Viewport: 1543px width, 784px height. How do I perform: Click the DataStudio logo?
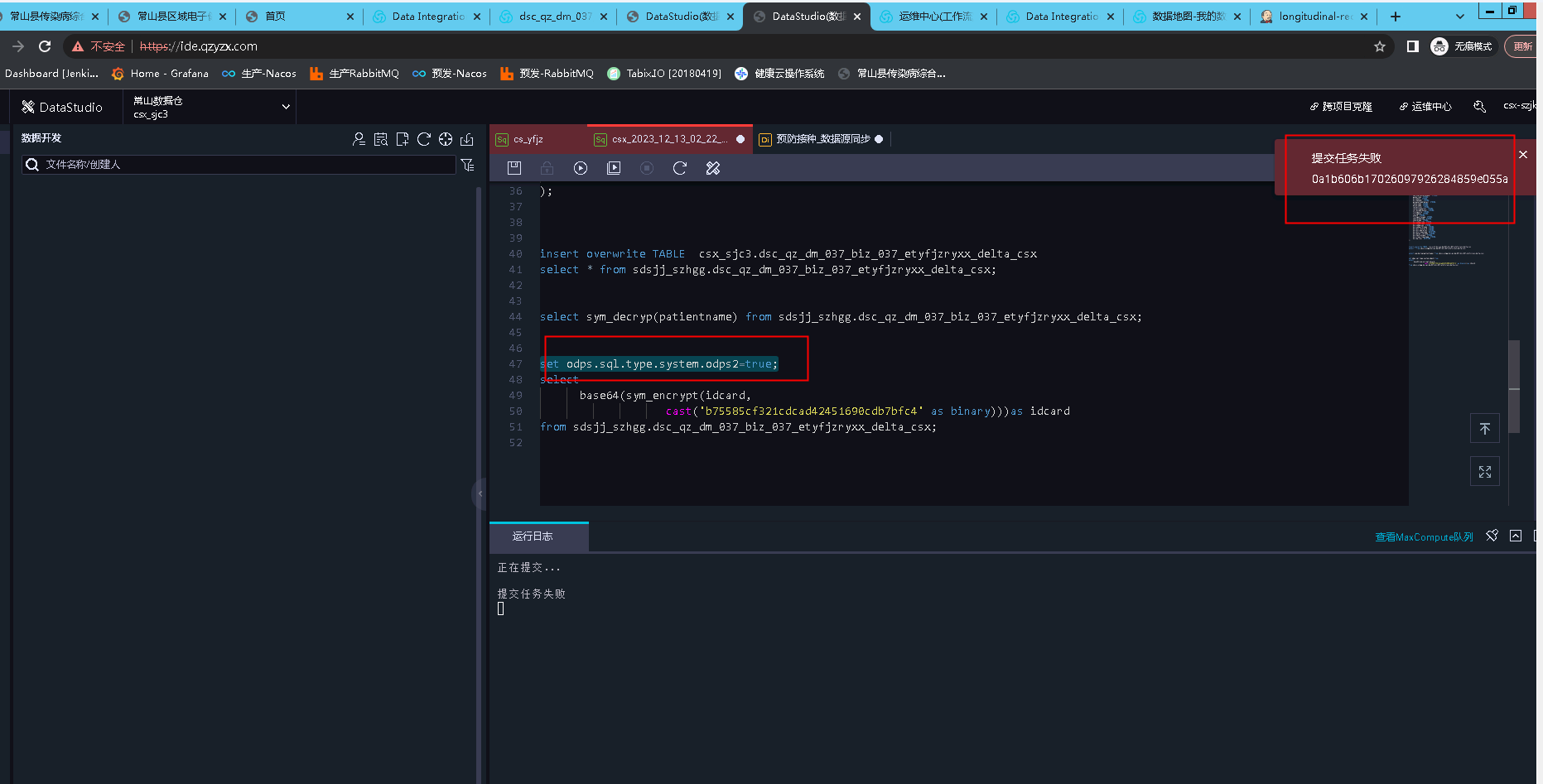pyautogui.click(x=62, y=107)
